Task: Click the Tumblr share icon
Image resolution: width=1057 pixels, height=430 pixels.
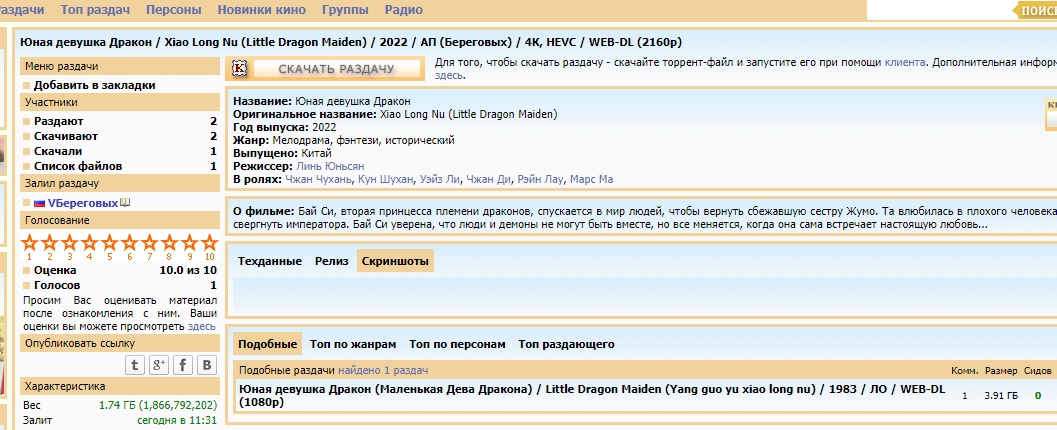Action: [135, 365]
